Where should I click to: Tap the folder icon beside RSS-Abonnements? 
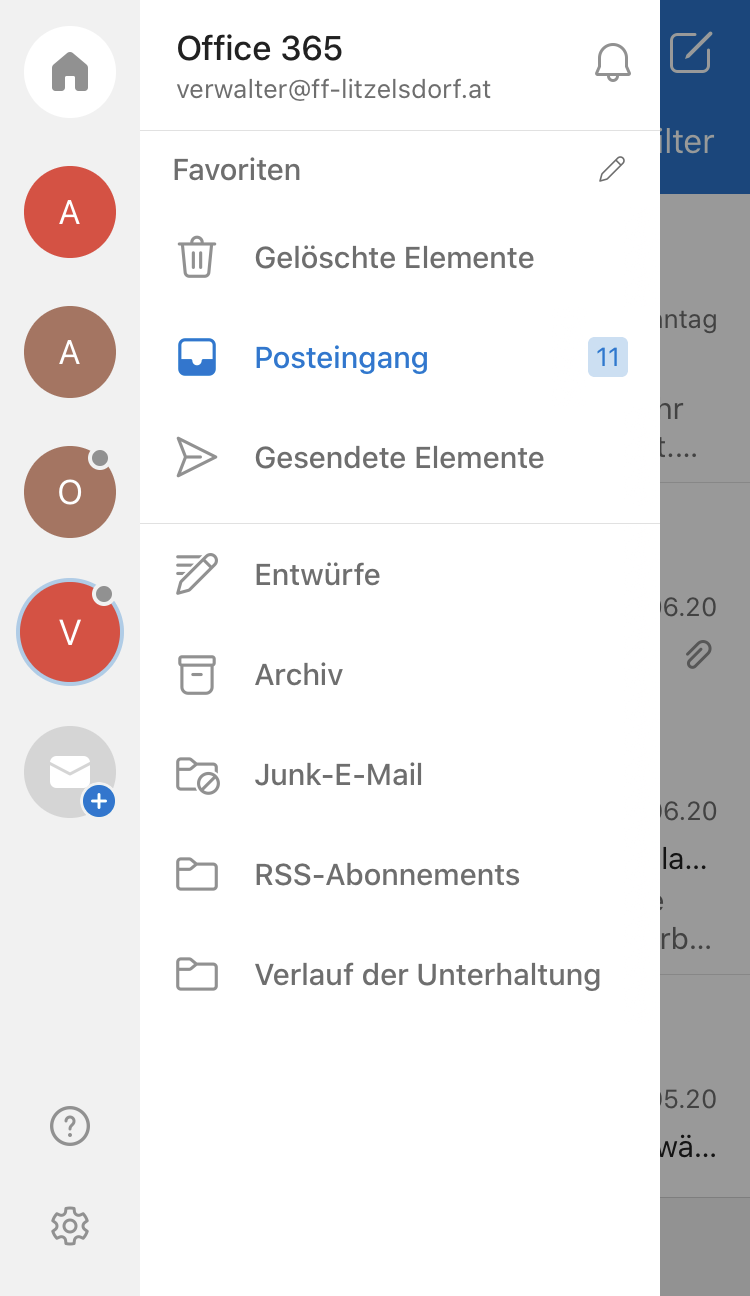click(197, 874)
